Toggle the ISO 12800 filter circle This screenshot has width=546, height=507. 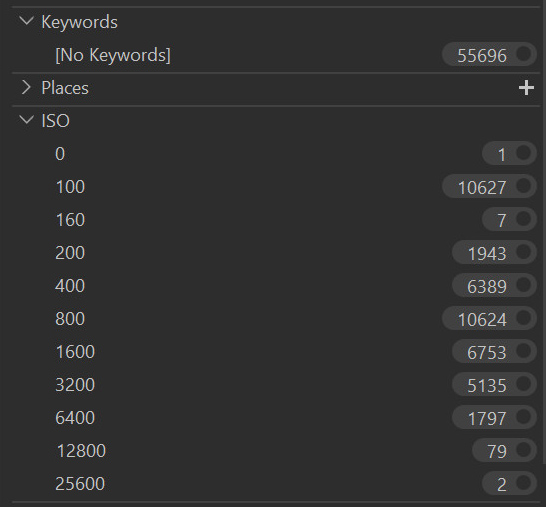pos(523,450)
